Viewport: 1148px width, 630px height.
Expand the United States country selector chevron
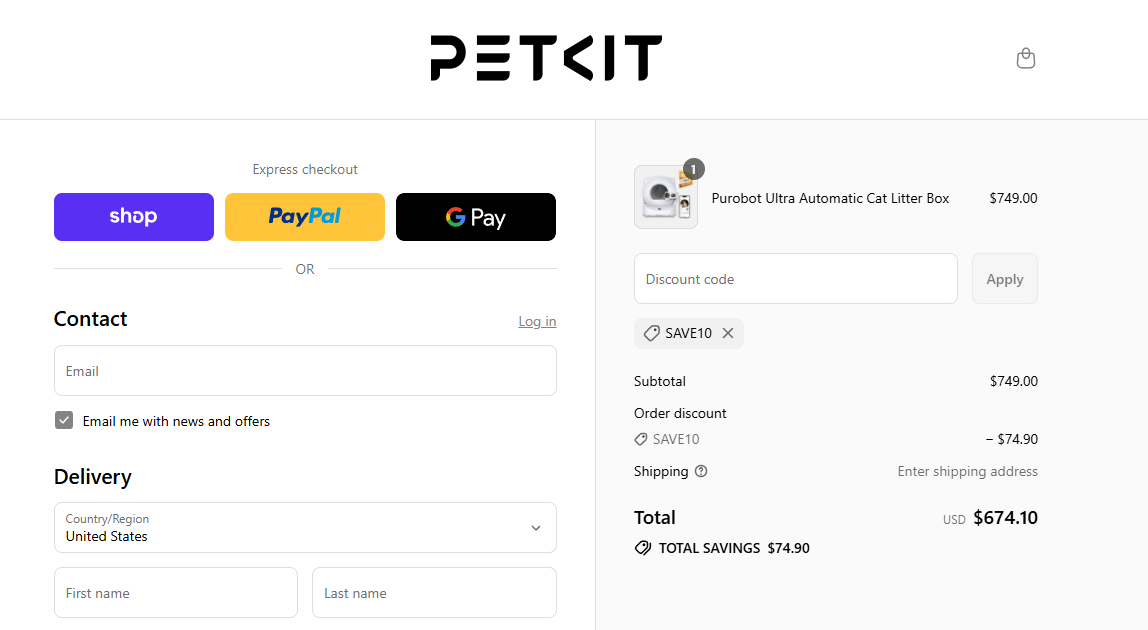point(533,527)
